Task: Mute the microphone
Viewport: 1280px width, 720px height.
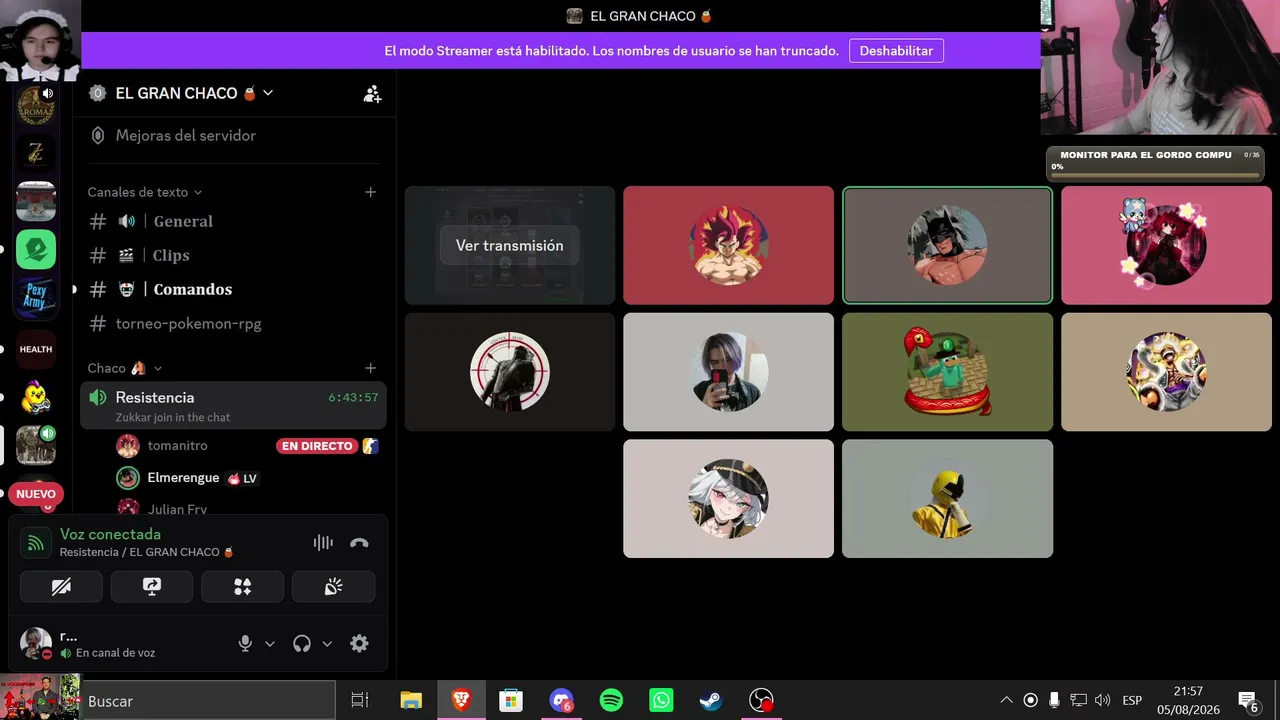Action: [x=245, y=644]
